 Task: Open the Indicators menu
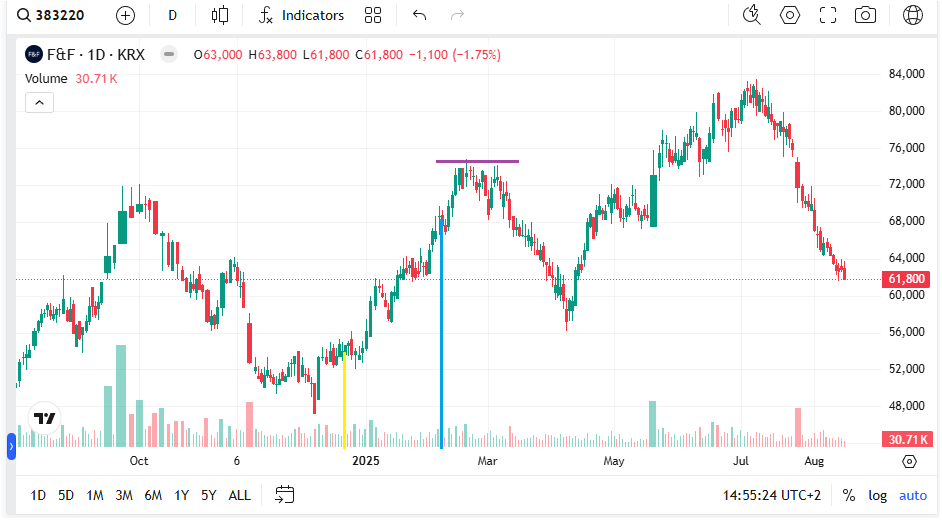pyautogui.click(x=301, y=16)
